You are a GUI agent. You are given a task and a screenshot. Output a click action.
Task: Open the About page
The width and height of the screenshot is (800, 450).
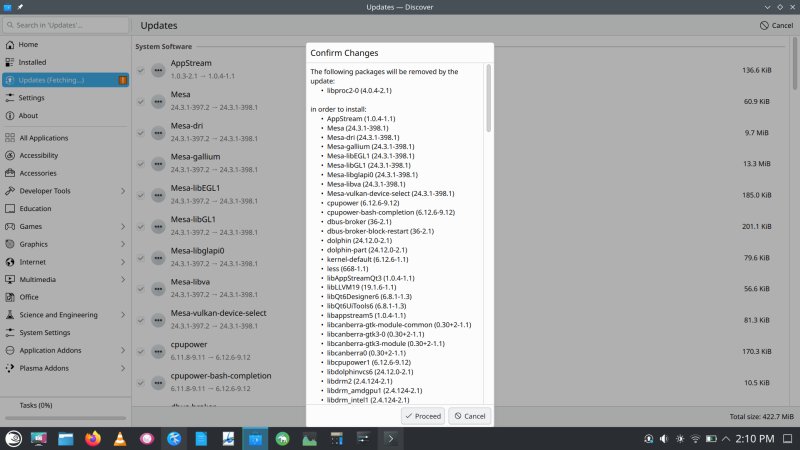[x=65, y=115]
